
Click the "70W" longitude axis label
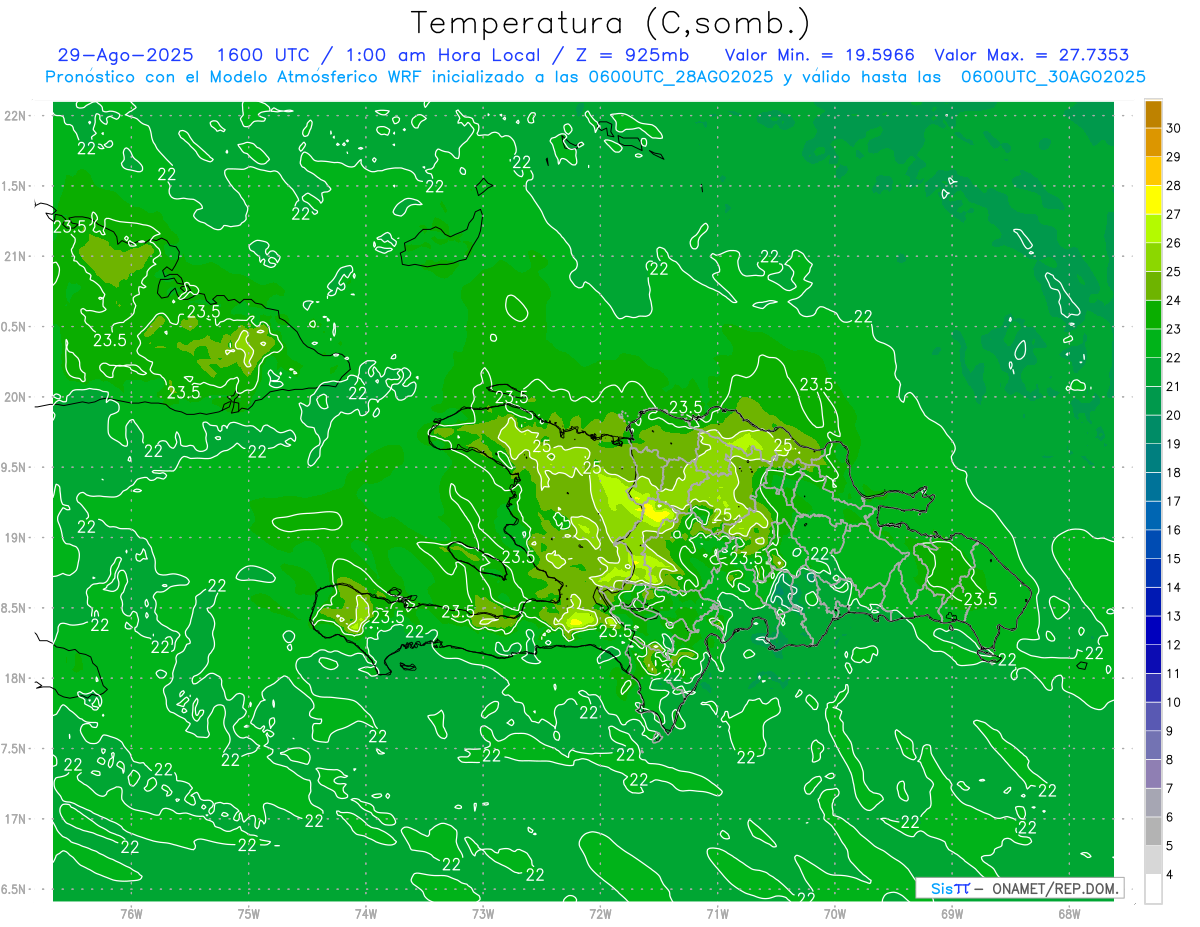click(x=835, y=913)
